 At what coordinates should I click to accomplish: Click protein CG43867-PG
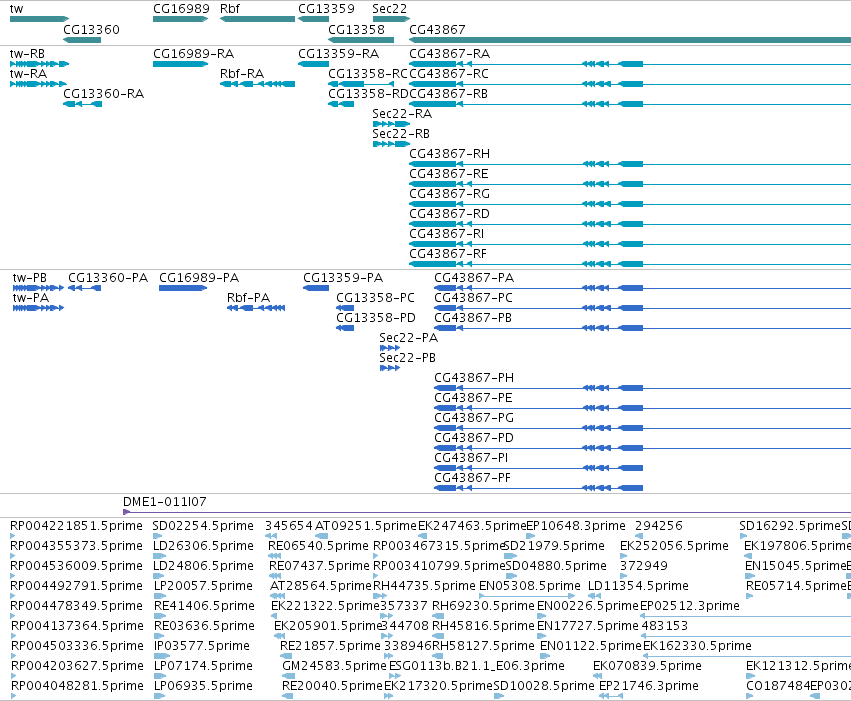tap(474, 418)
